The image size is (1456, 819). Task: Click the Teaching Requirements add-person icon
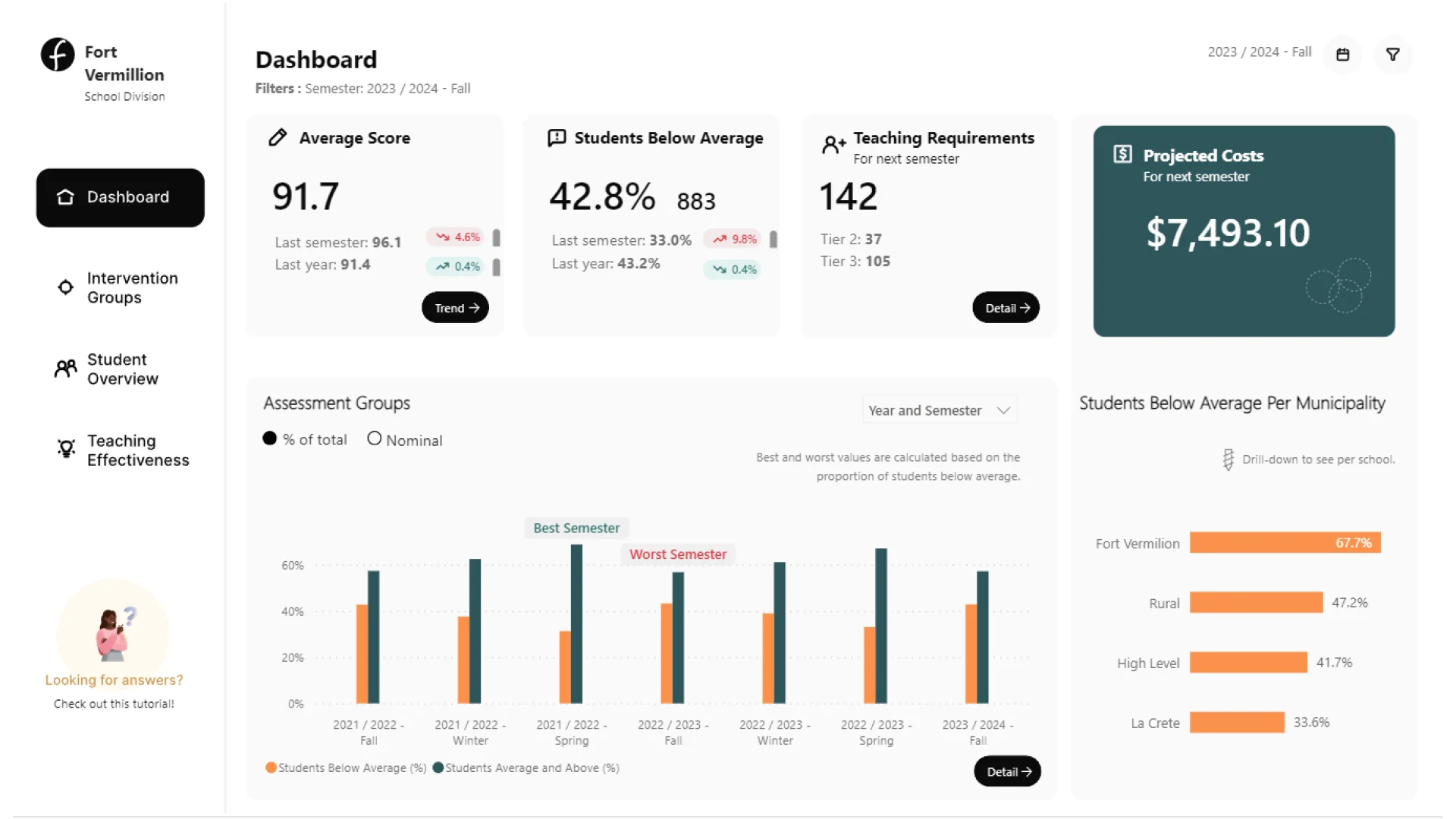834,144
